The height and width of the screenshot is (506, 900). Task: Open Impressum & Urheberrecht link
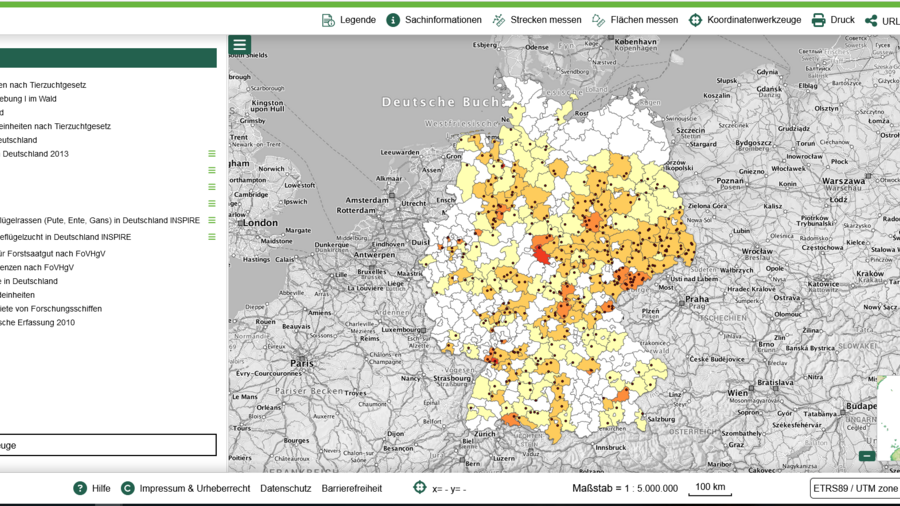tap(195, 489)
